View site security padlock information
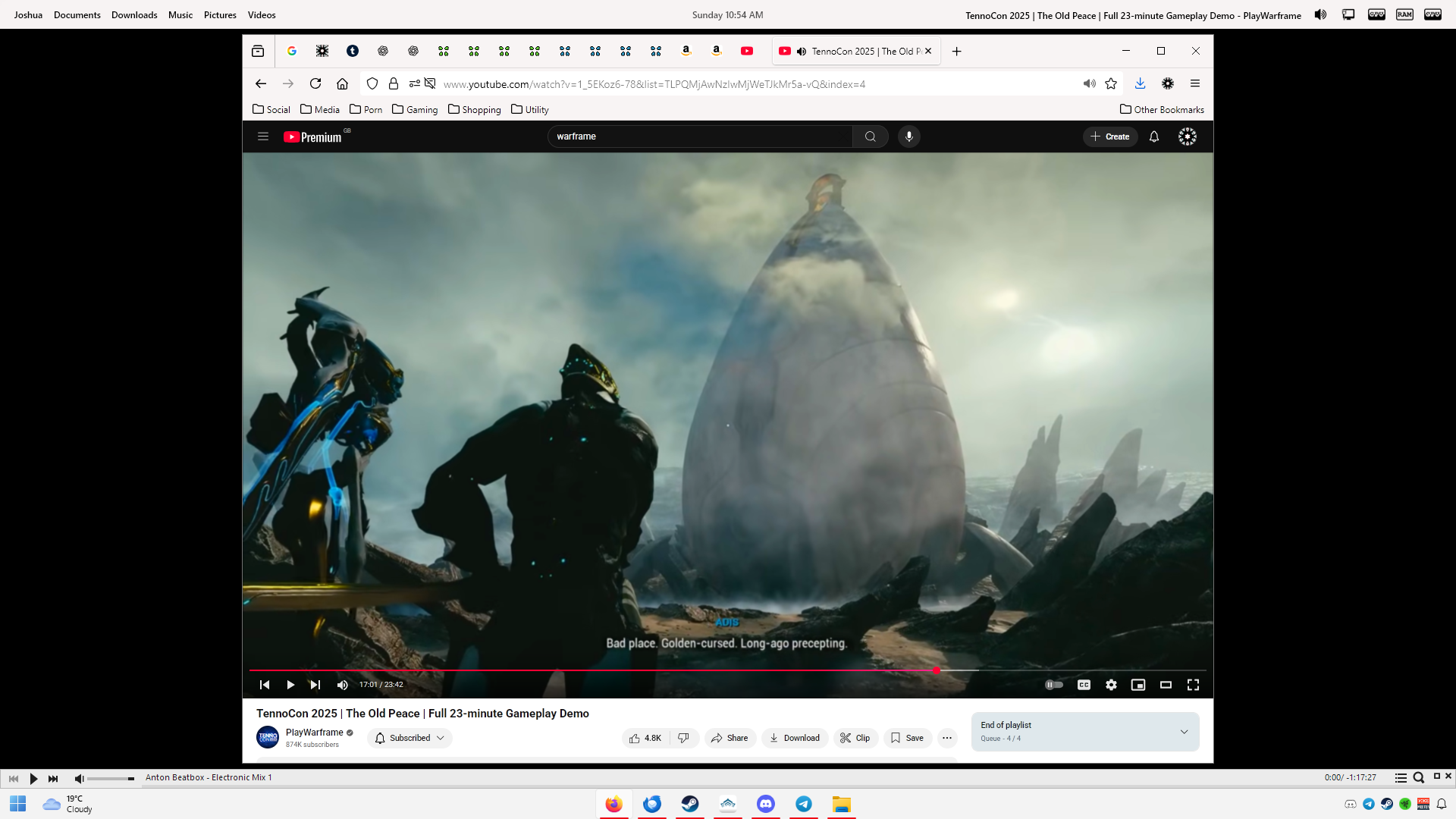1456x819 pixels. (394, 84)
